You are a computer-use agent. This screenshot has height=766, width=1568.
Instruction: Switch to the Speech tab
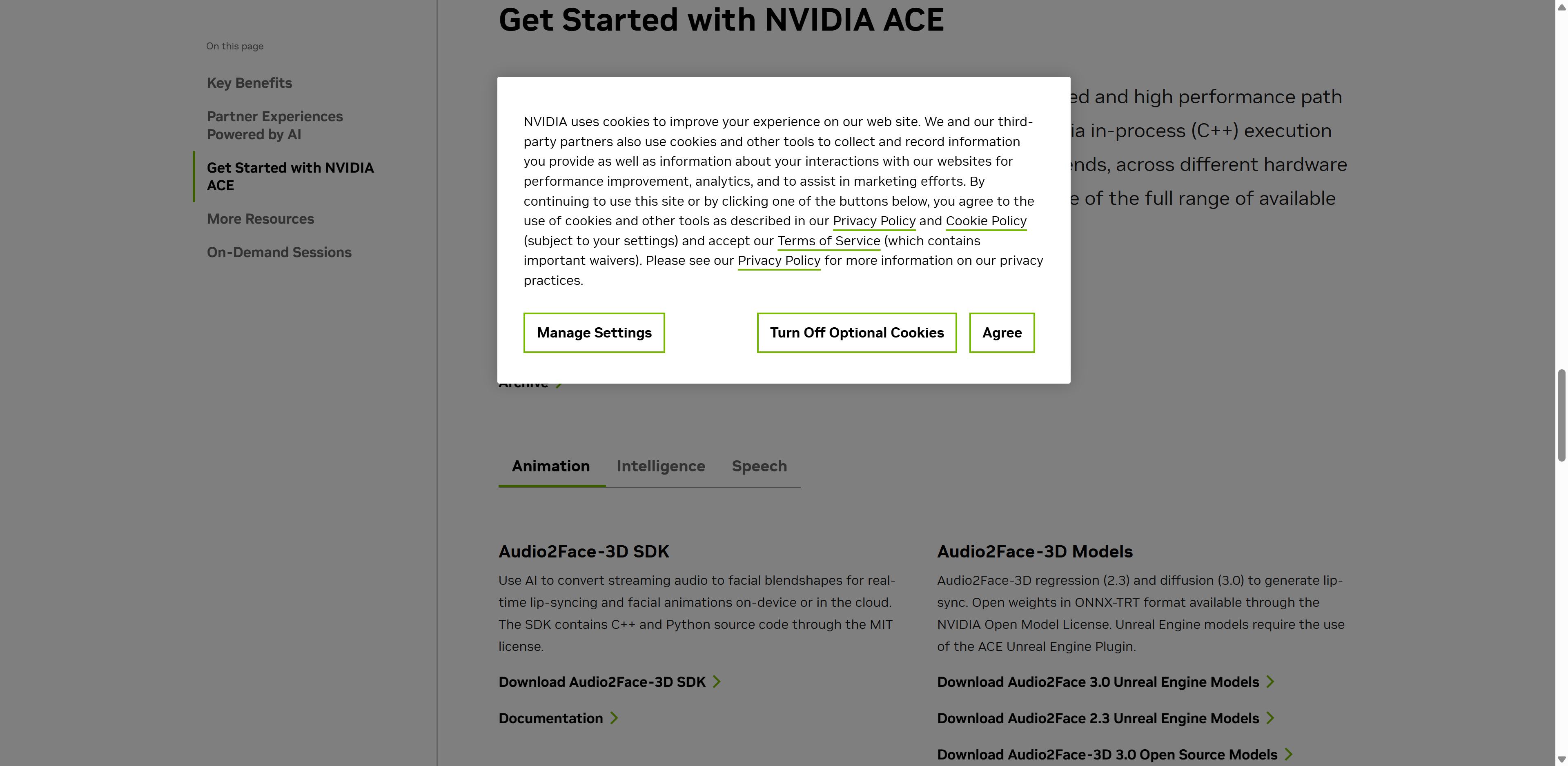pos(759,466)
